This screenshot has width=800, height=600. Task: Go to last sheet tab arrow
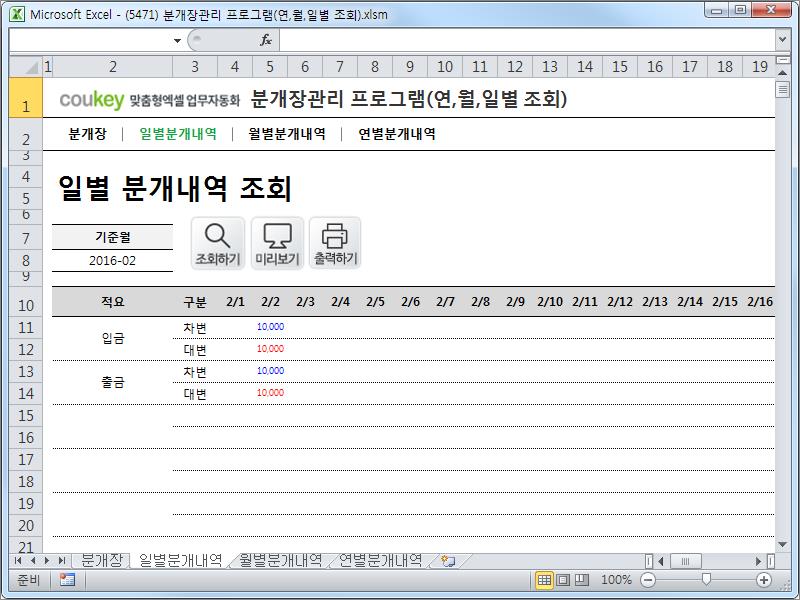(x=62, y=561)
